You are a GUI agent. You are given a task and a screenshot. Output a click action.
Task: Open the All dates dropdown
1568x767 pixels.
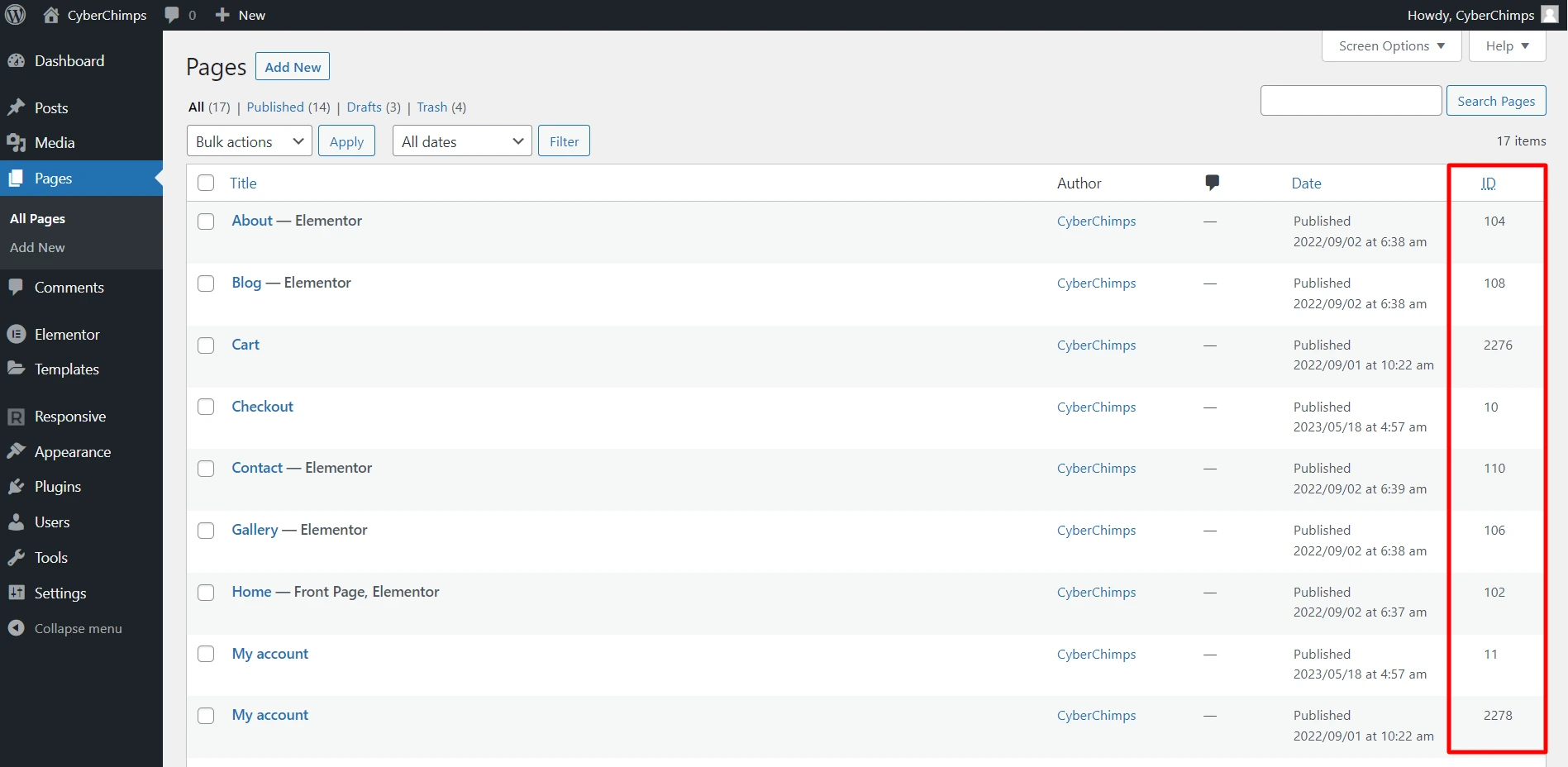pos(462,141)
